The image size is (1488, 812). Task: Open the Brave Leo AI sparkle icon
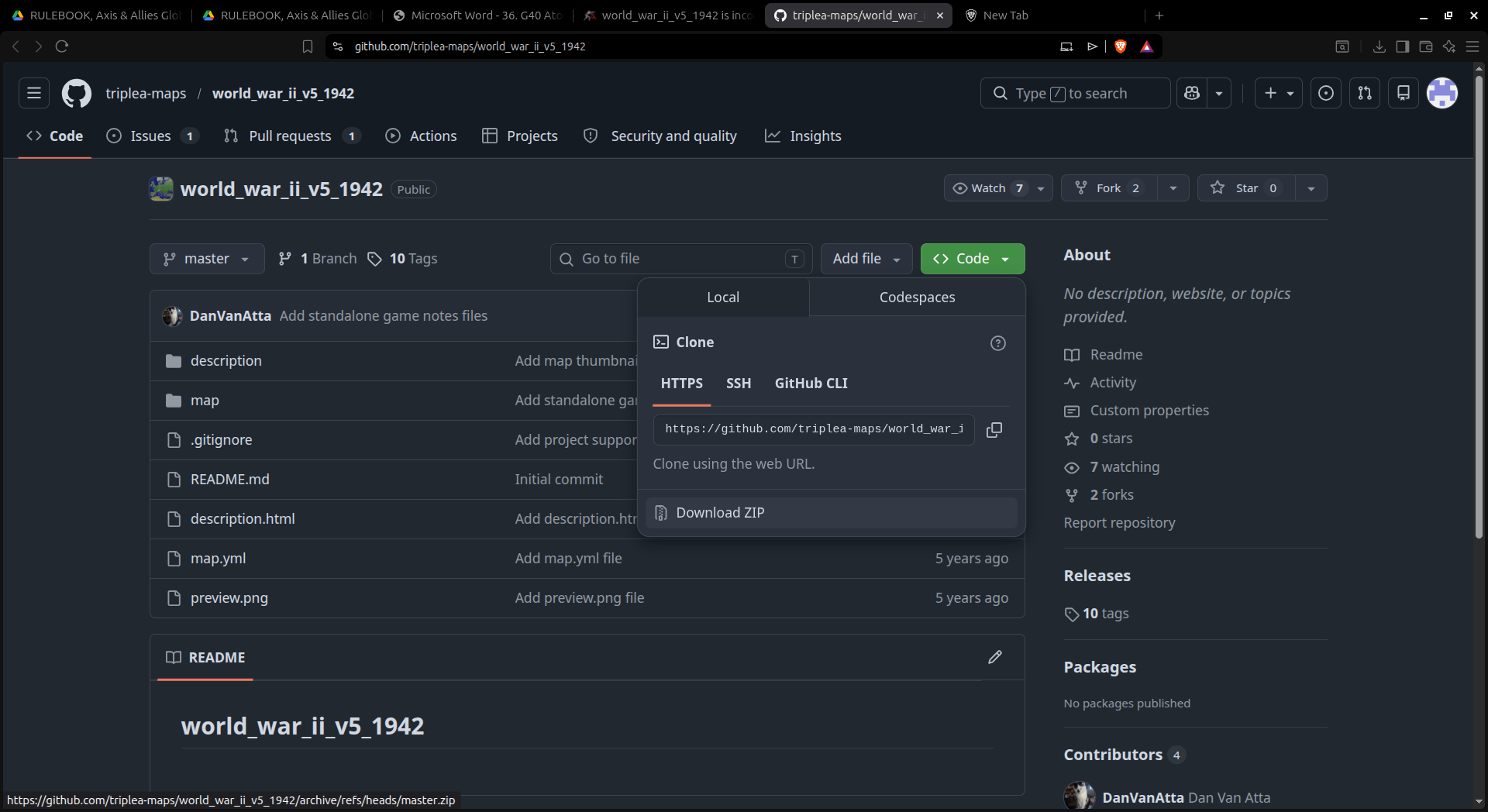click(x=1449, y=46)
